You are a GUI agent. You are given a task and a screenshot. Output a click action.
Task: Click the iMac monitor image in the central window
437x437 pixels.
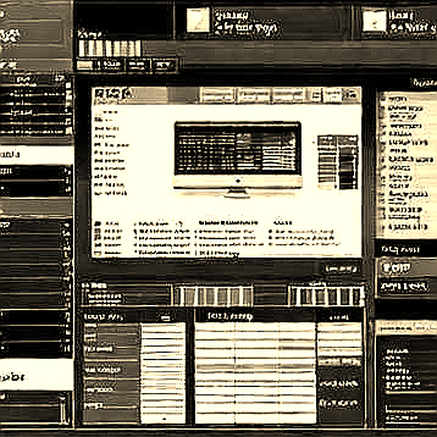point(238,159)
